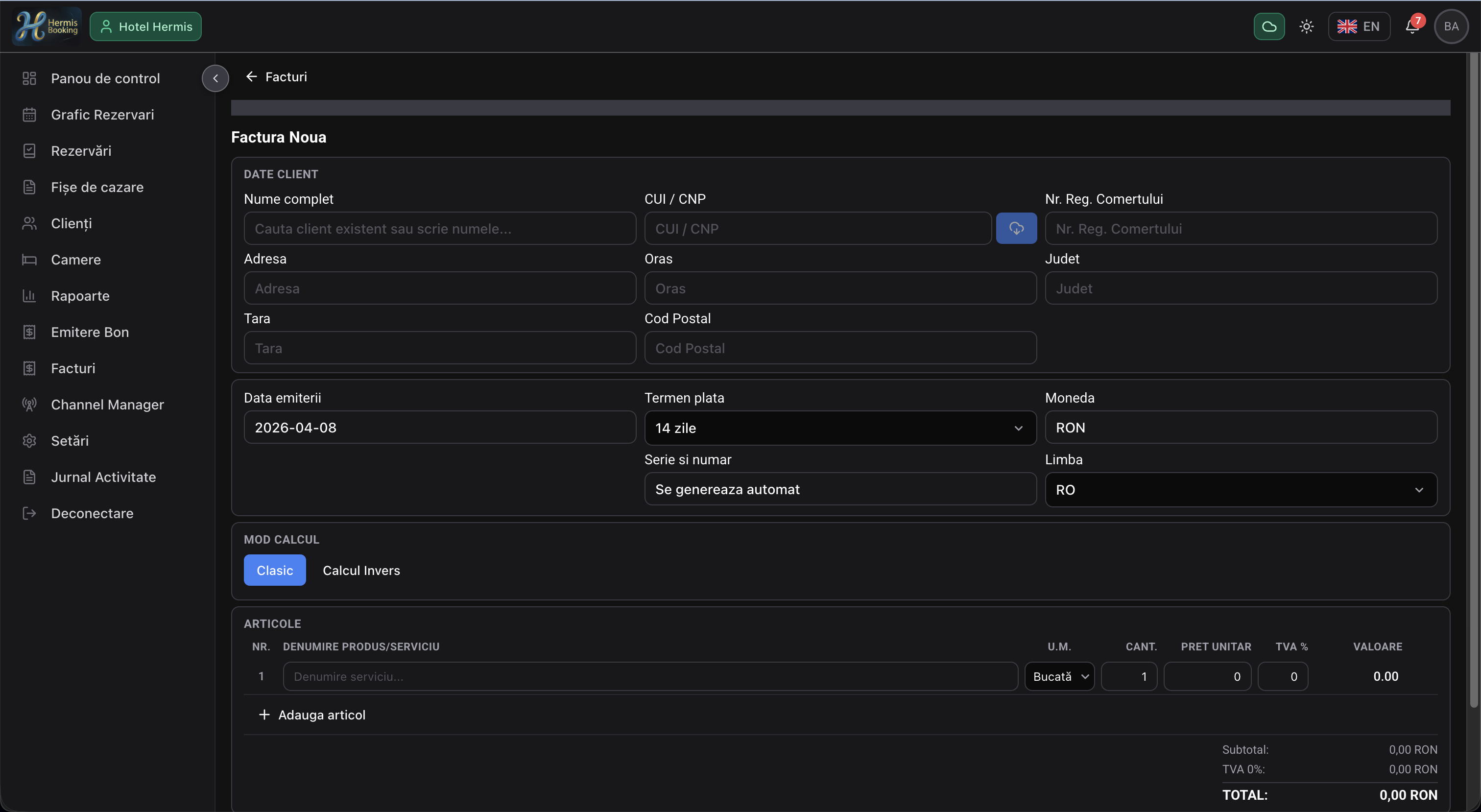
Task: Open the Limba language dropdown
Action: pos(1240,489)
